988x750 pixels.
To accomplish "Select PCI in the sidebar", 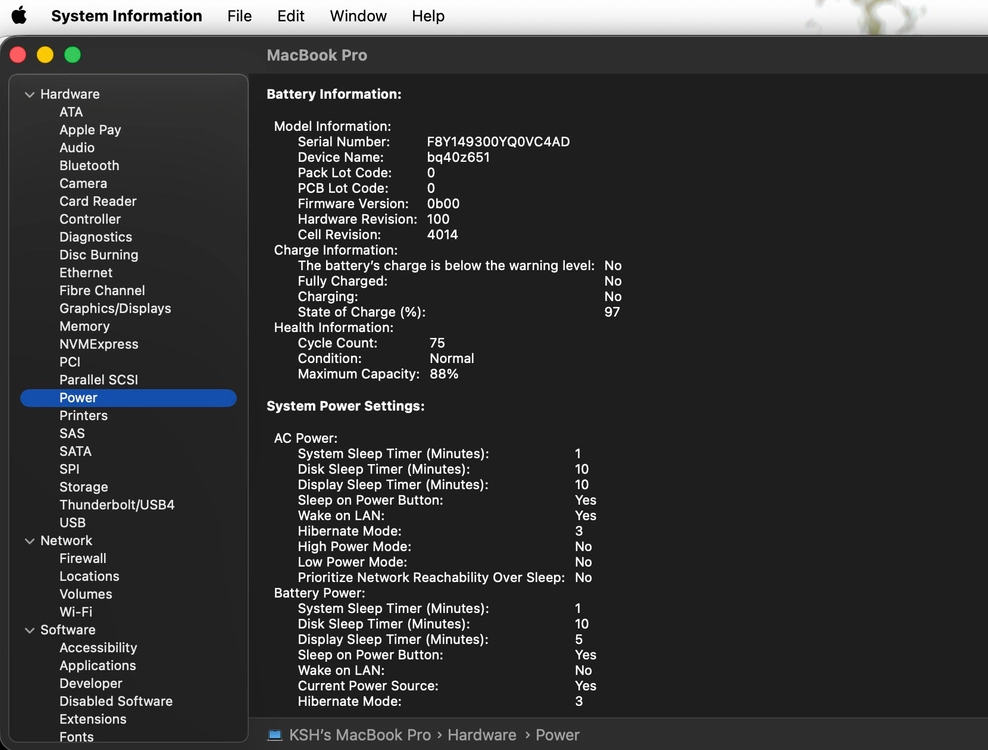I will pyautogui.click(x=70, y=362).
